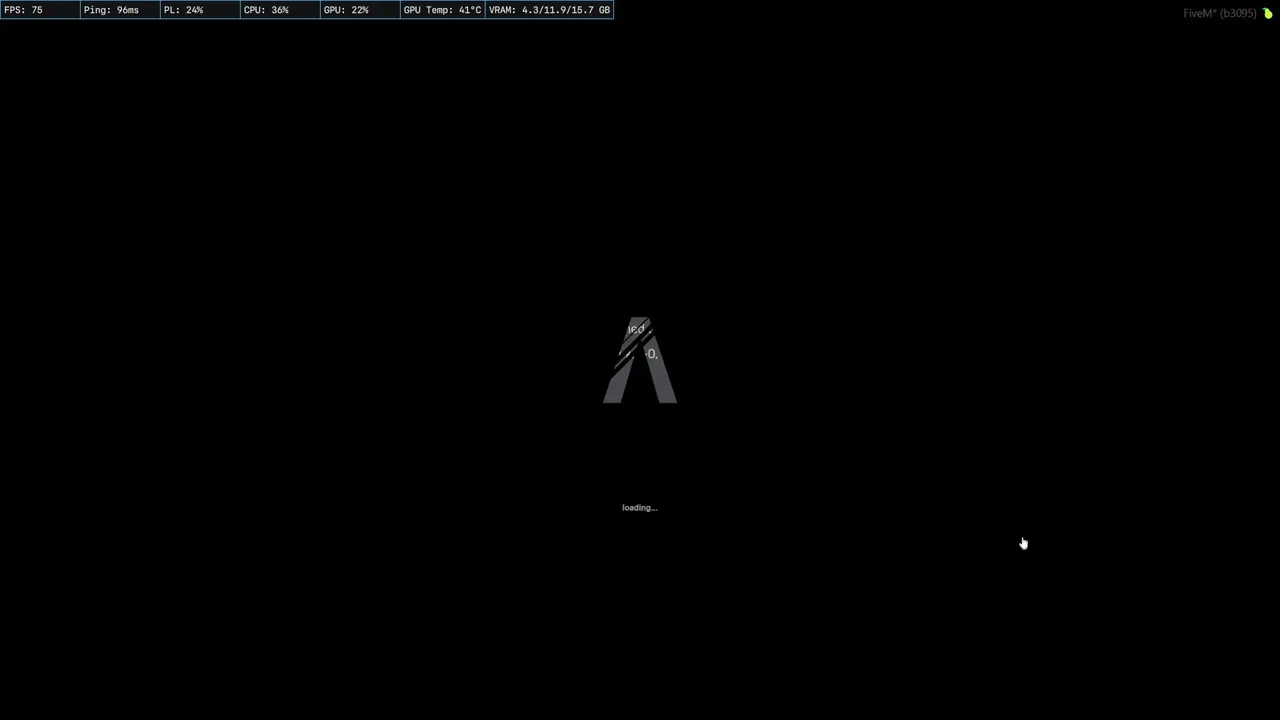Click the loading... text
1280x720 pixels.
tap(639, 508)
